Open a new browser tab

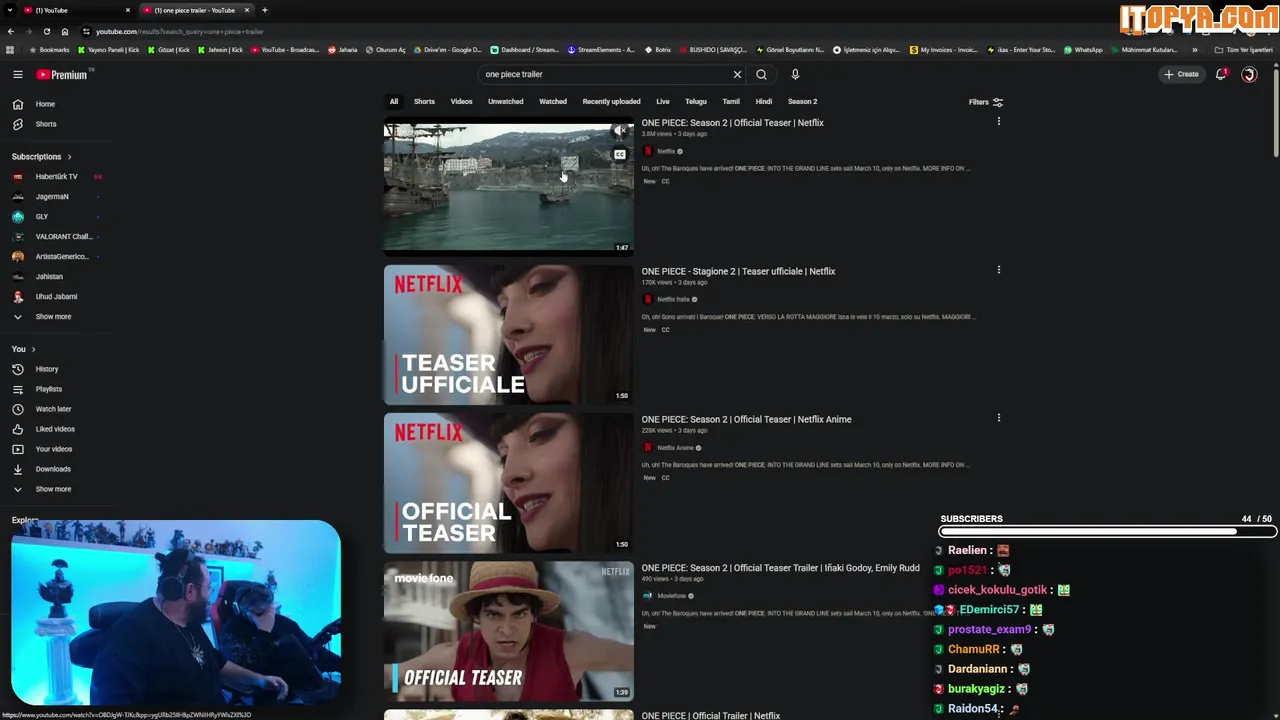[264, 10]
